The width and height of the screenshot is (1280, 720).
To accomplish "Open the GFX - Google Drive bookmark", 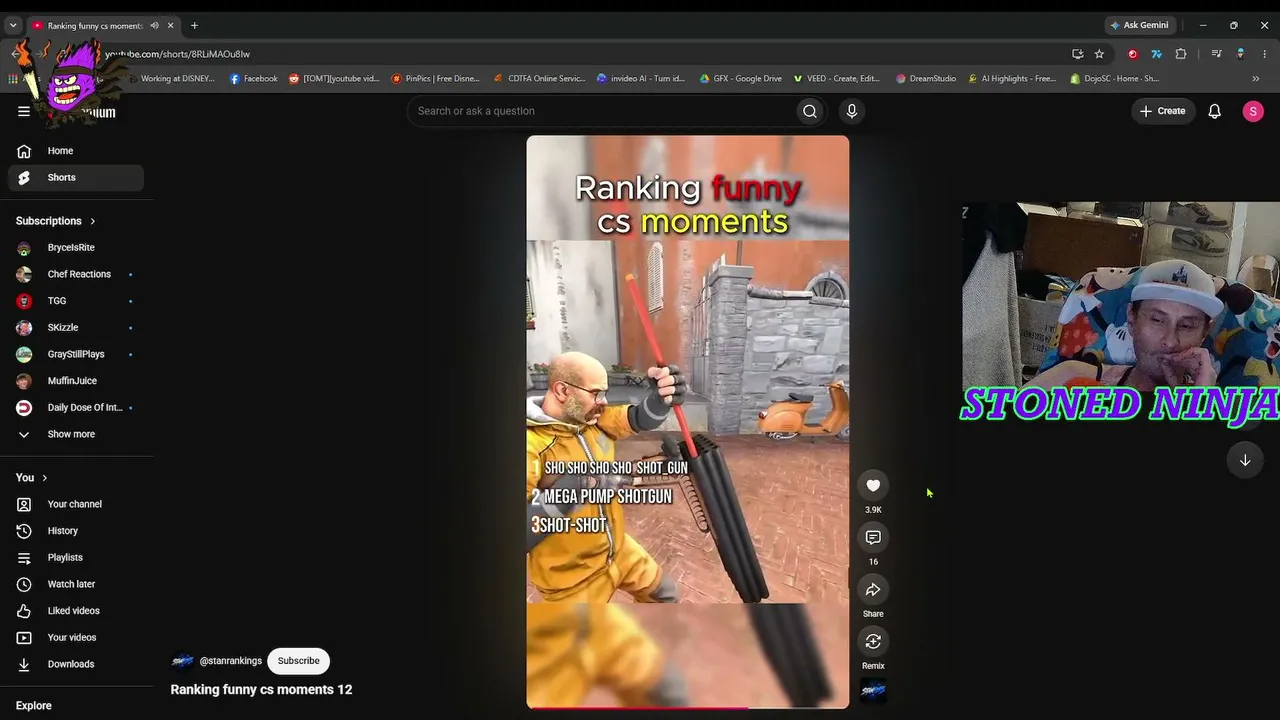I will pos(741,78).
